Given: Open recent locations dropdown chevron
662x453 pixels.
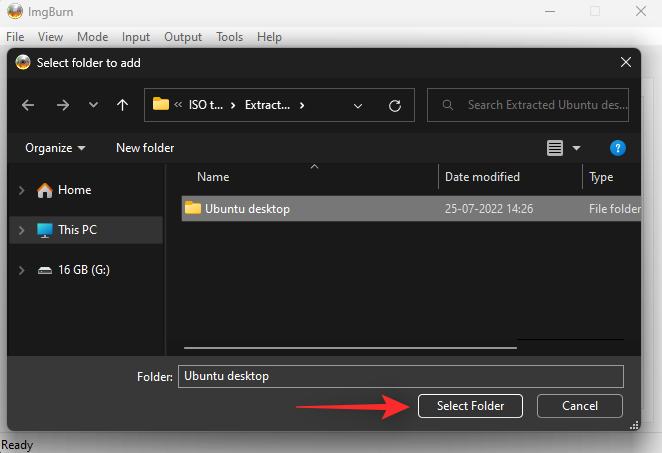Looking at the screenshot, I should tap(93, 105).
